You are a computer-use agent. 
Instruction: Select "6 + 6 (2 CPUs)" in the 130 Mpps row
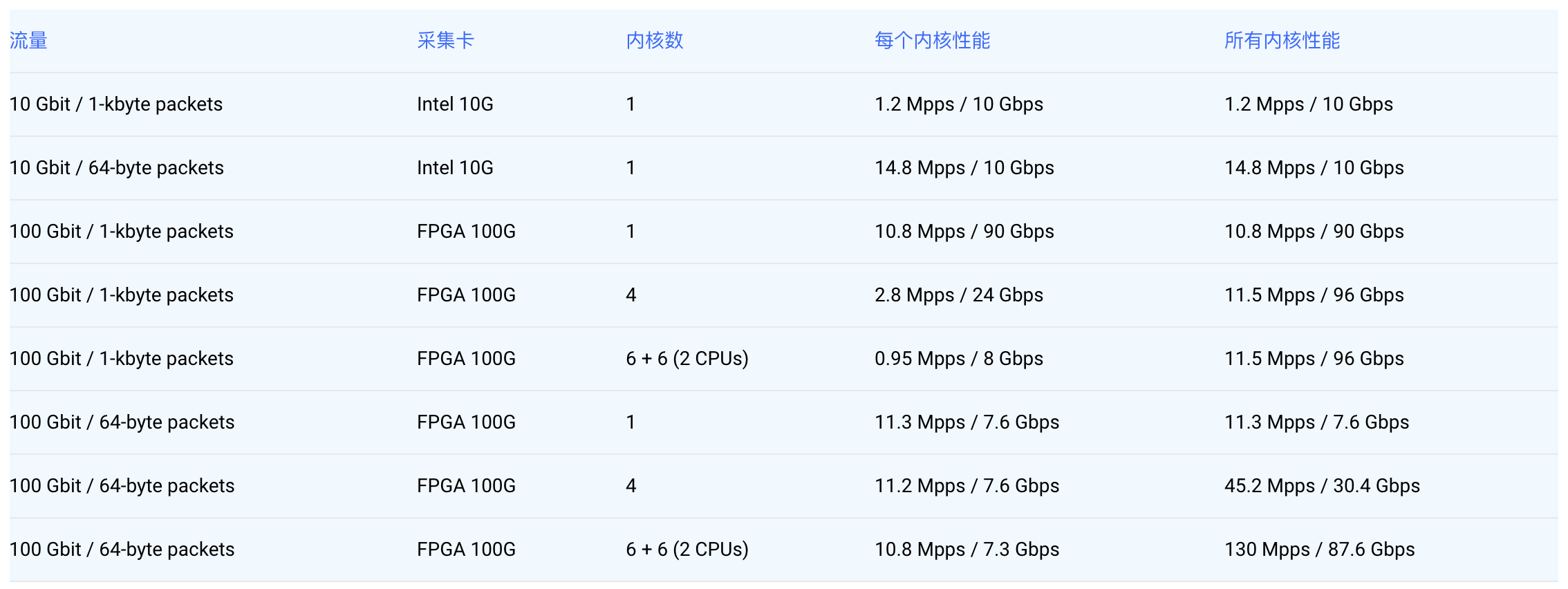tap(687, 550)
